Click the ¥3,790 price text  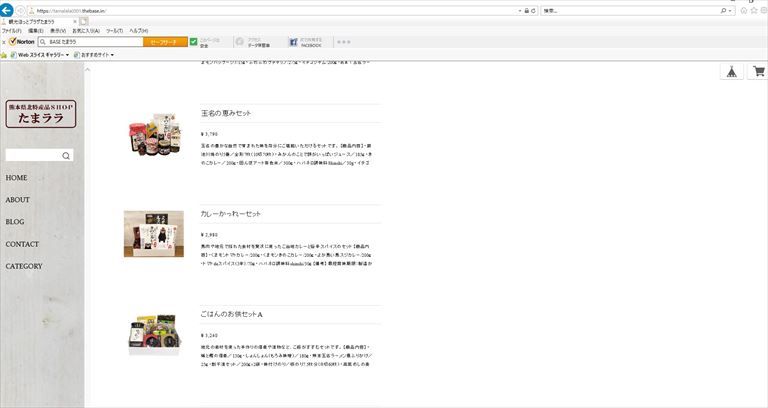209,134
